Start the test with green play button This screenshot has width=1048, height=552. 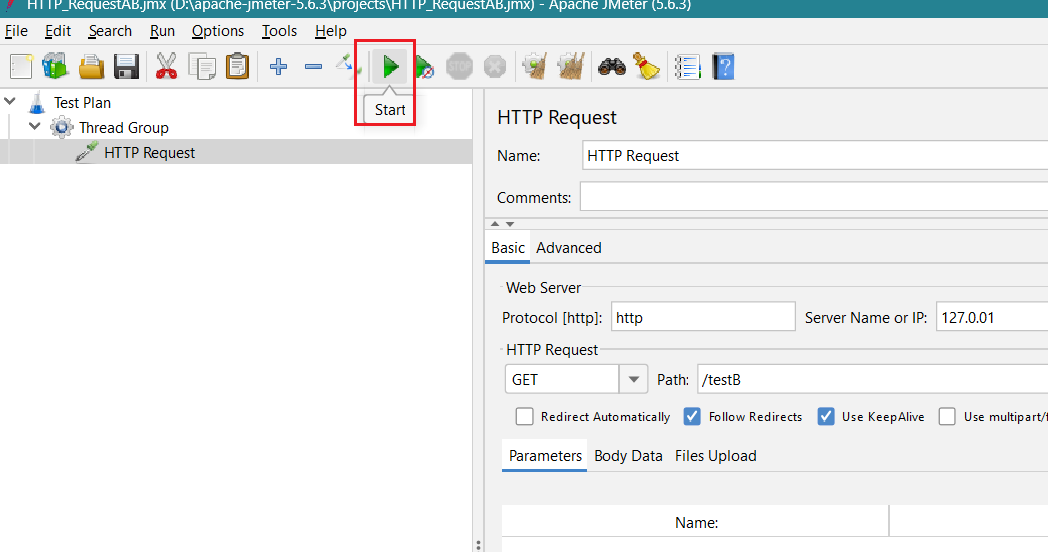coord(390,67)
